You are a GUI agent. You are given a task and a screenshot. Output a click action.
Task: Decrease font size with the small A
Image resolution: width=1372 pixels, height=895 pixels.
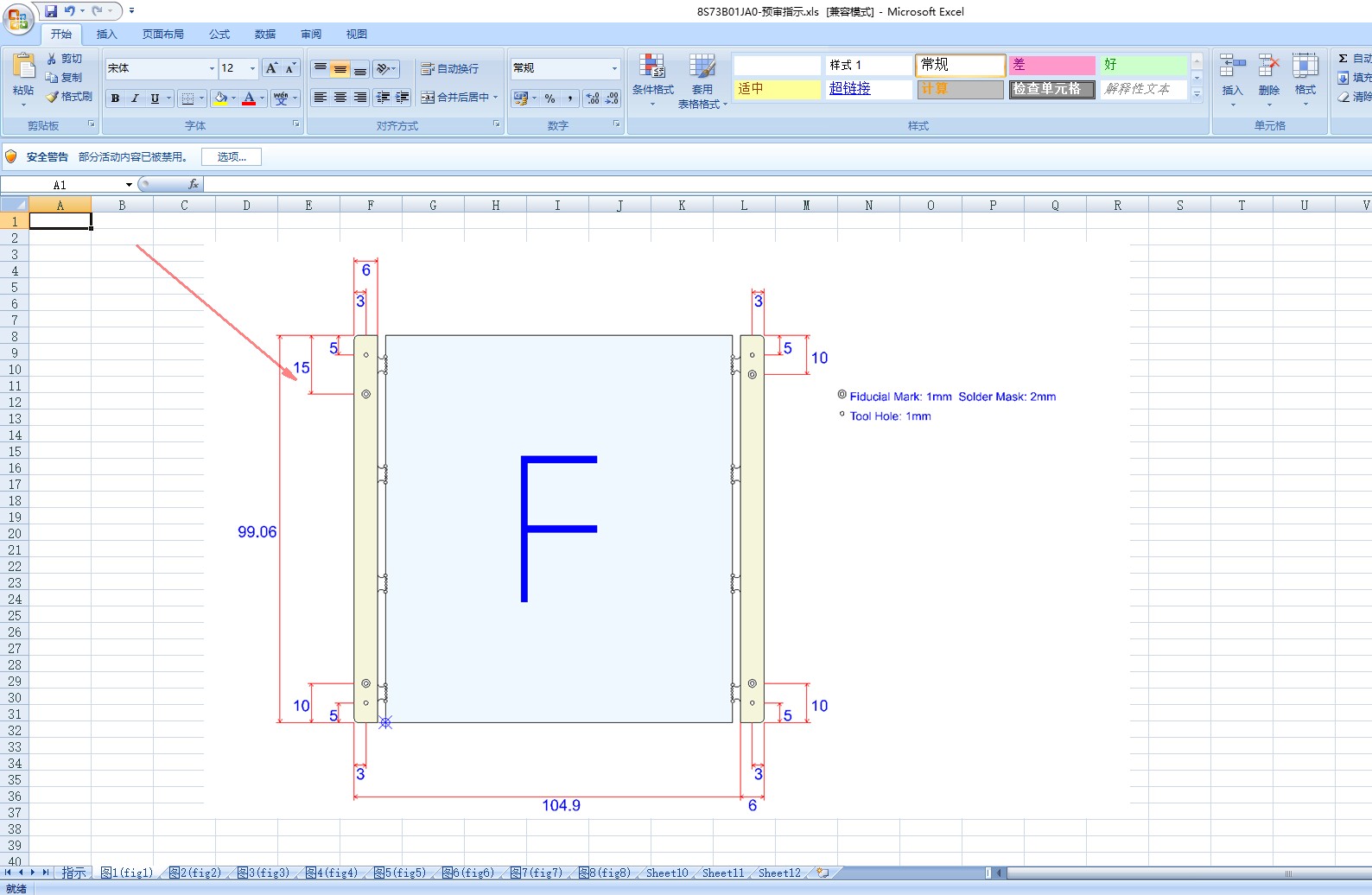[290, 68]
